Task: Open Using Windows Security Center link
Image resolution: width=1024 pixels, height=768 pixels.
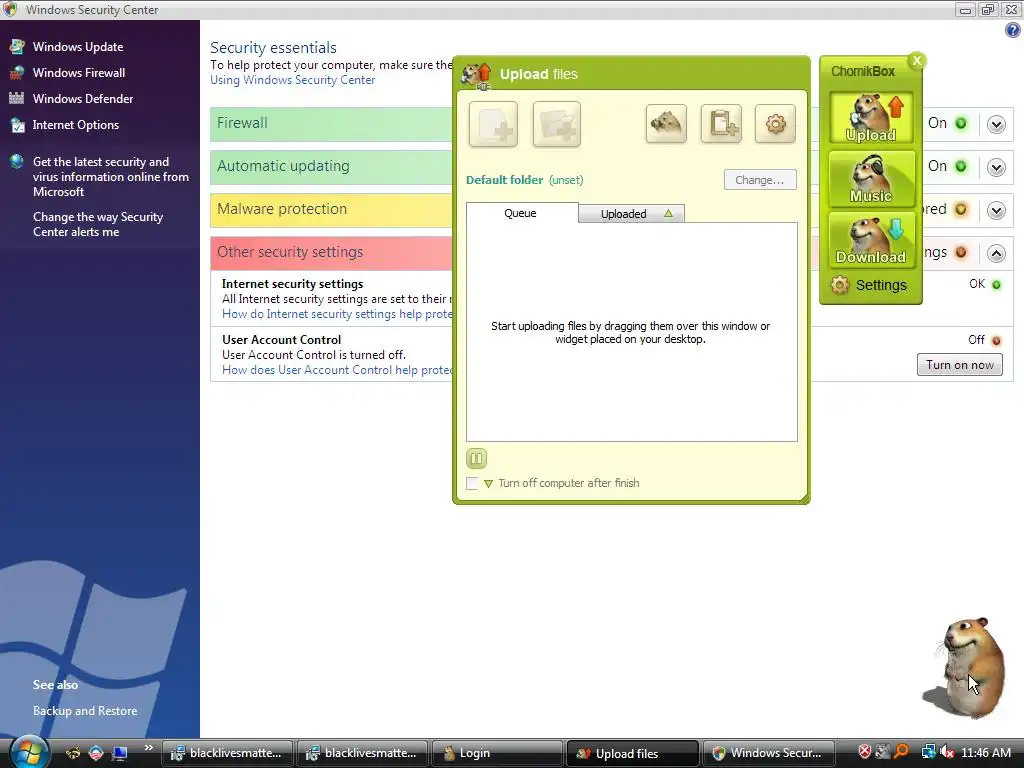Action: point(293,80)
